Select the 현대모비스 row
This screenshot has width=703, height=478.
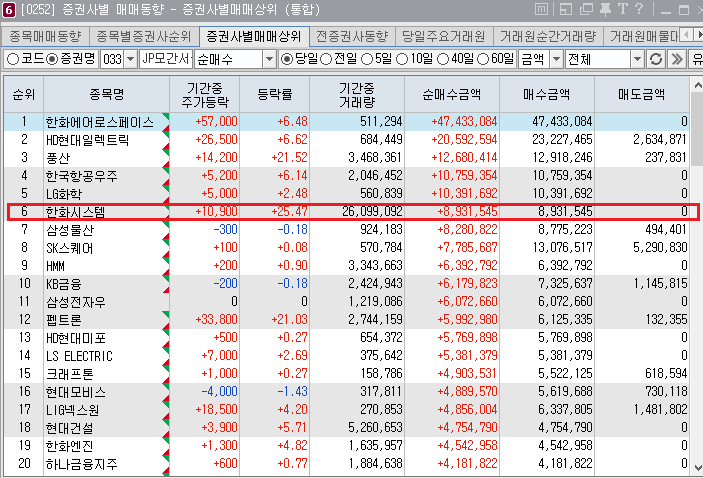pyautogui.click(x=347, y=391)
